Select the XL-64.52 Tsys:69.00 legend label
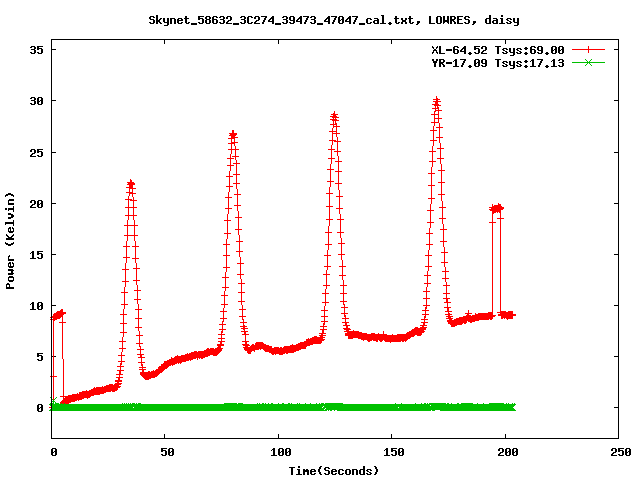This screenshot has width=640, height=480. click(498, 50)
